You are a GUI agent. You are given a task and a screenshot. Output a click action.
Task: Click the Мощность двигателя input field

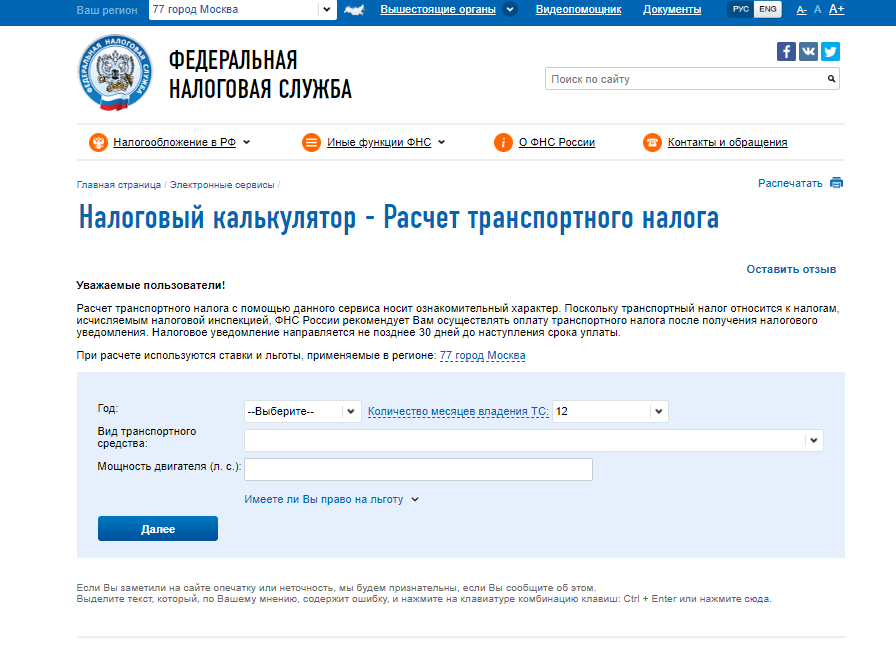click(418, 469)
